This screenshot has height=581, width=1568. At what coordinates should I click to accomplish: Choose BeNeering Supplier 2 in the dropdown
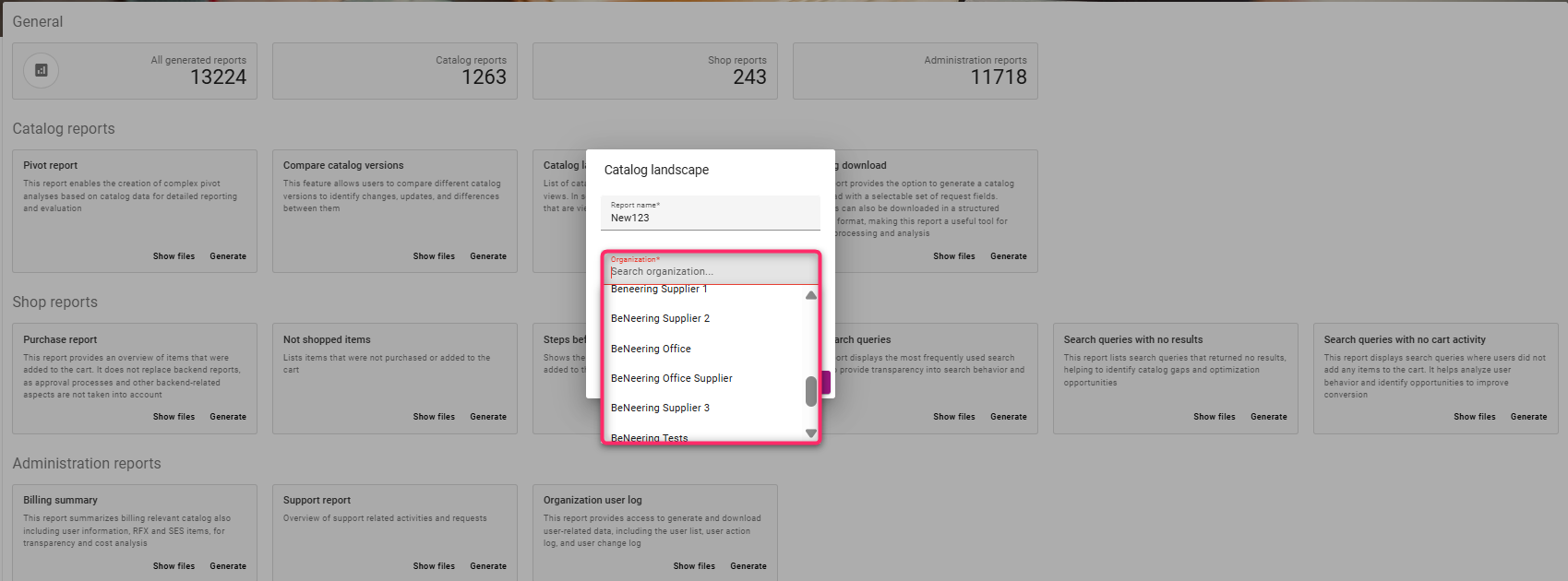click(x=660, y=318)
